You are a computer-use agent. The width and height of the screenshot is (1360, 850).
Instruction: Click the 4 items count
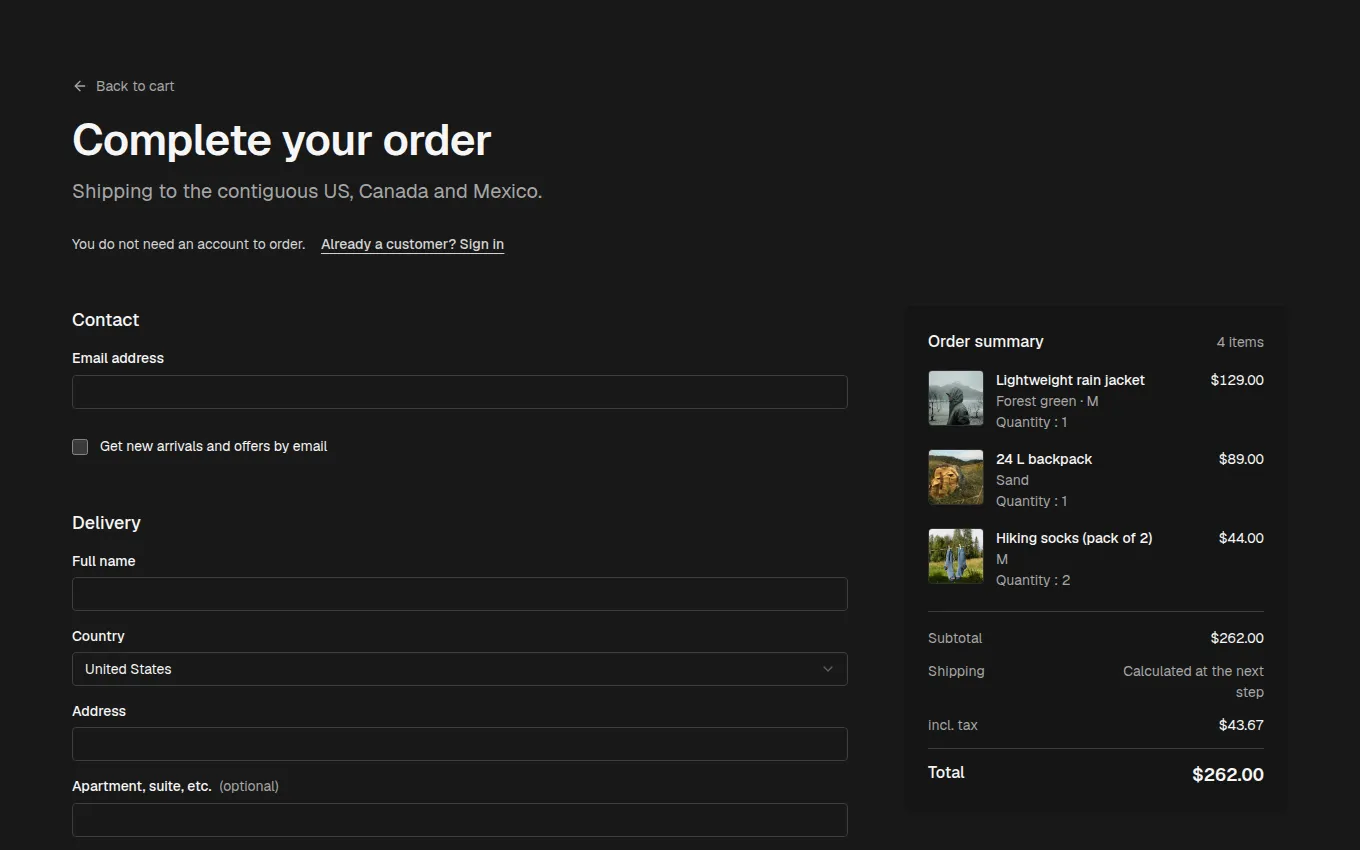tap(1240, 342)
